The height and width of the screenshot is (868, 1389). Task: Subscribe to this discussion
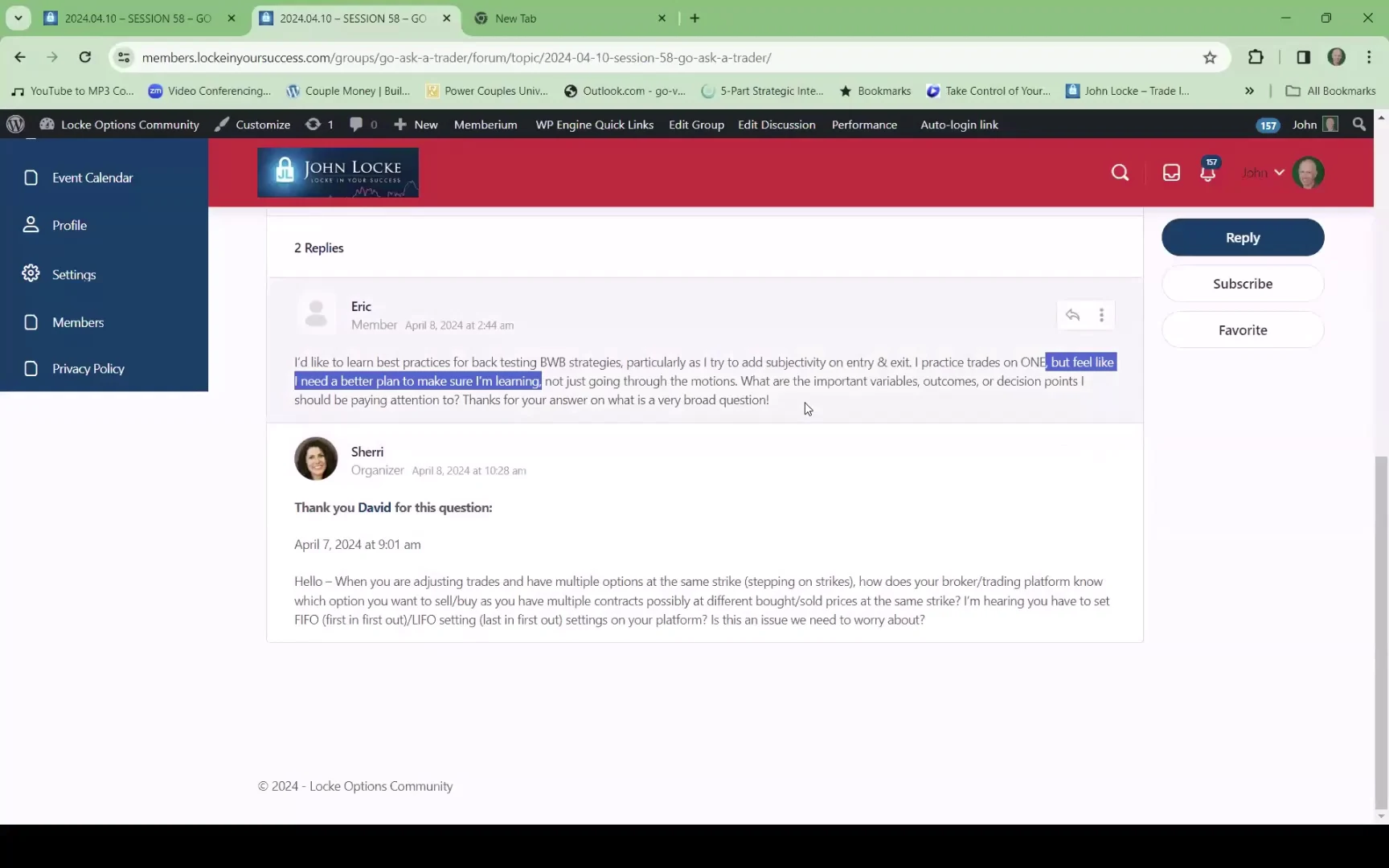[x=1243, y=284]
